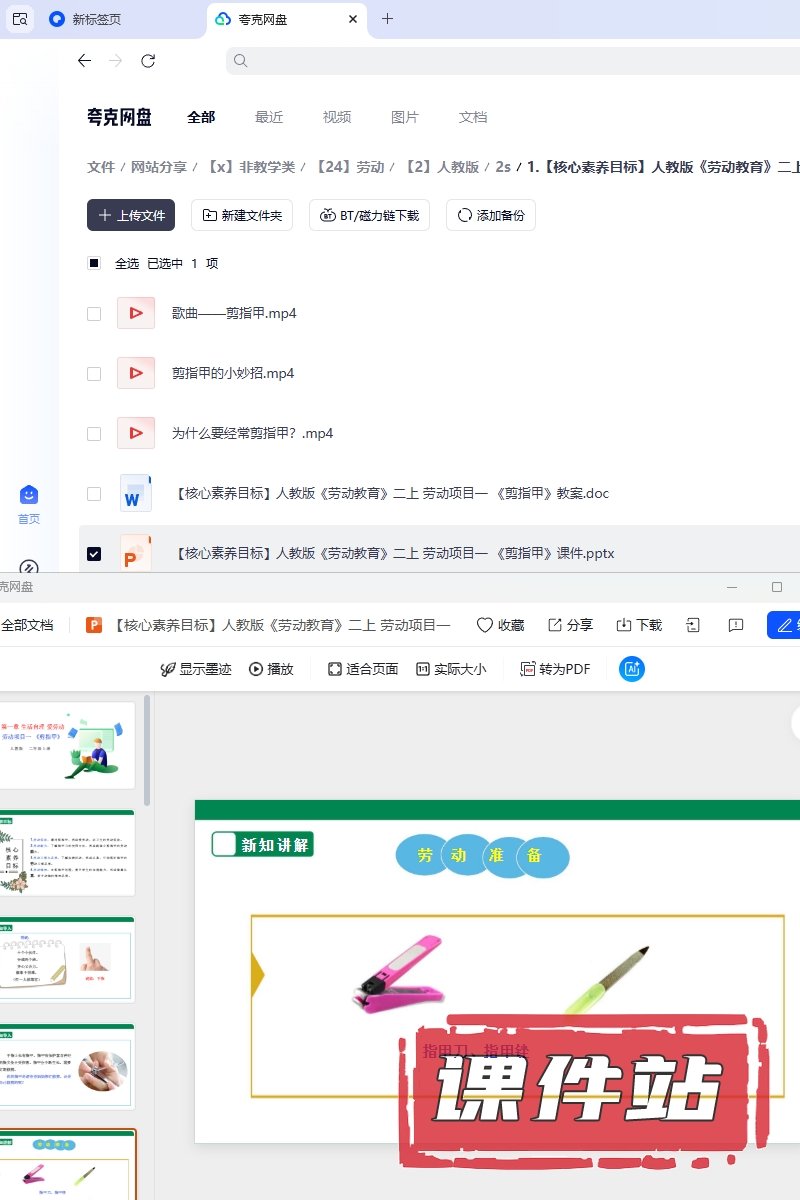Click the slide panel vertical scrollbar

click(148, 750)
